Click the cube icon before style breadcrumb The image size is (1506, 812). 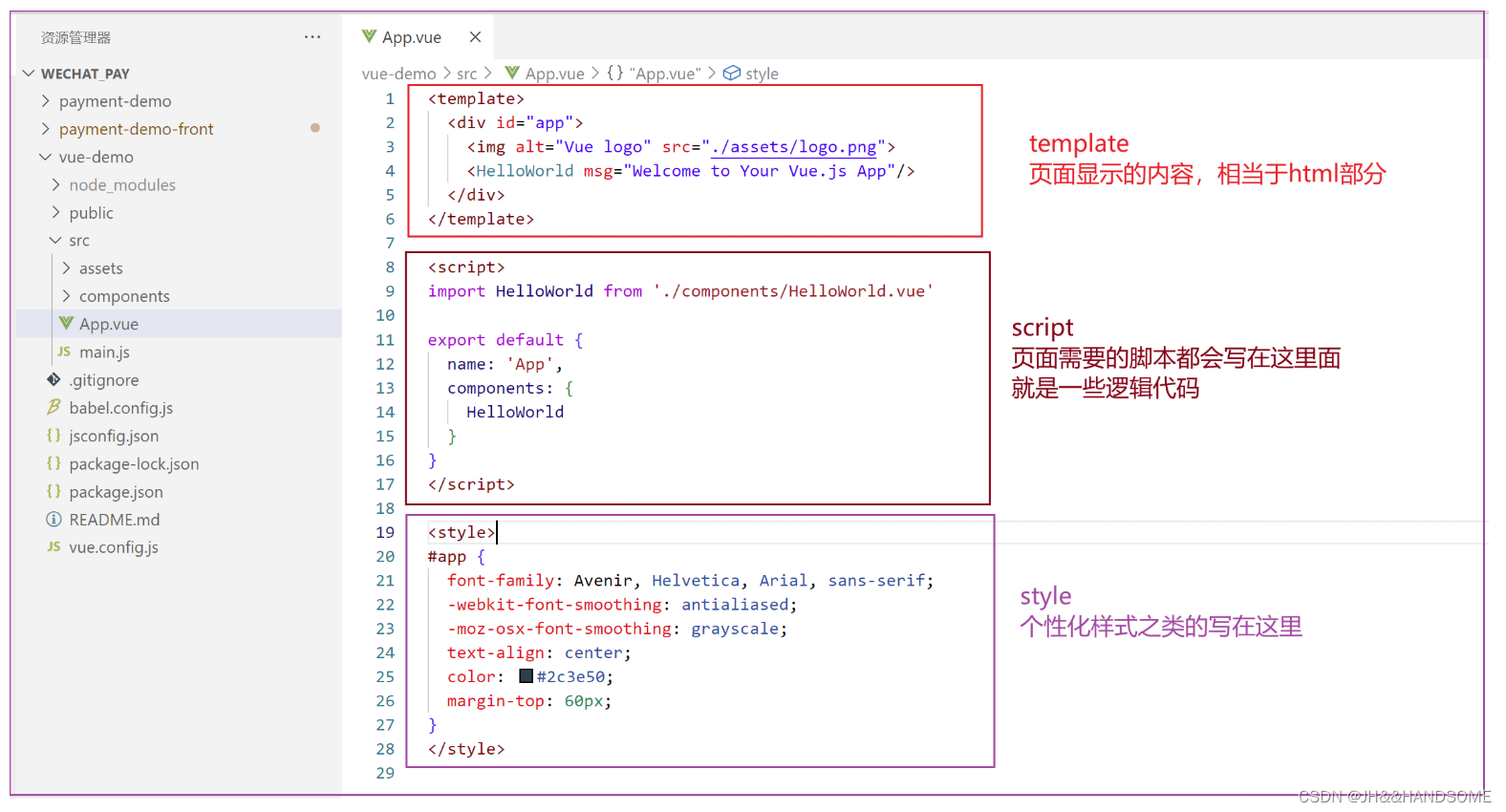[x=732, y=74]
